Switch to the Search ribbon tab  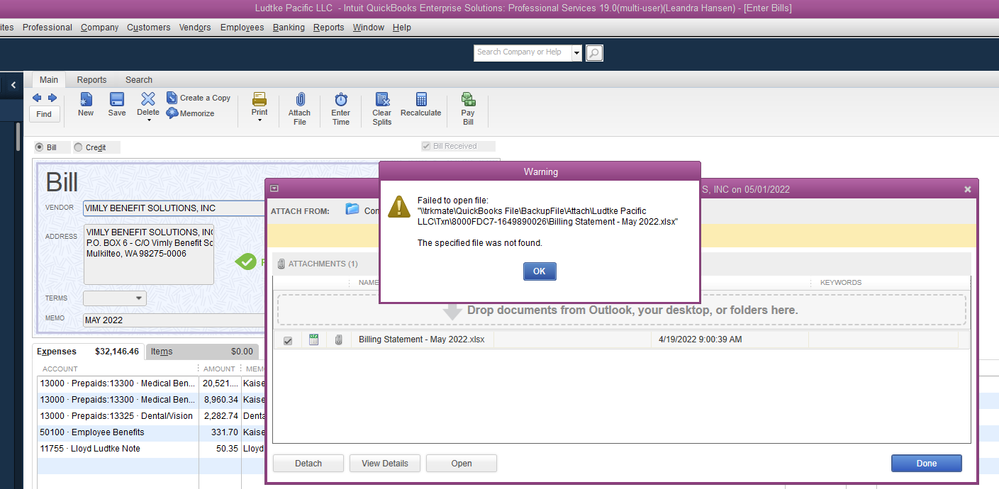click(x=139, y=80)
